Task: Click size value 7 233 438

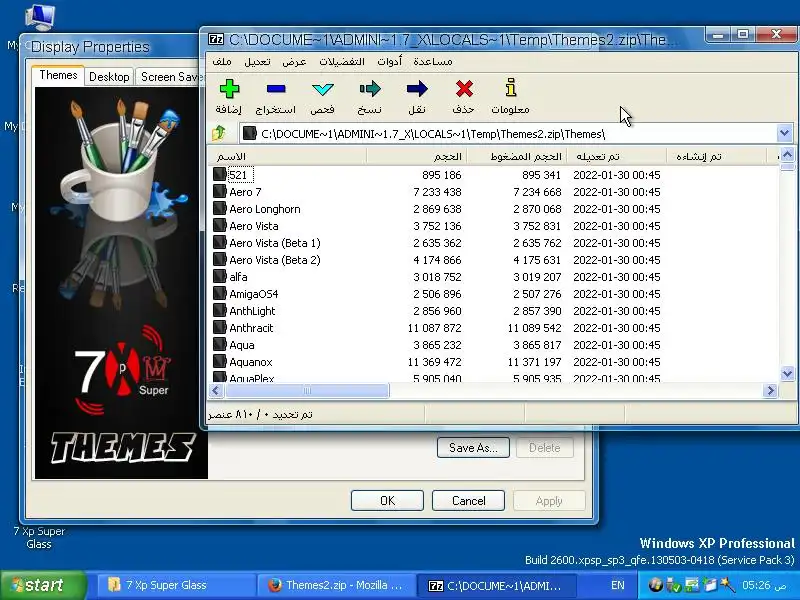Action: point(437,192)
